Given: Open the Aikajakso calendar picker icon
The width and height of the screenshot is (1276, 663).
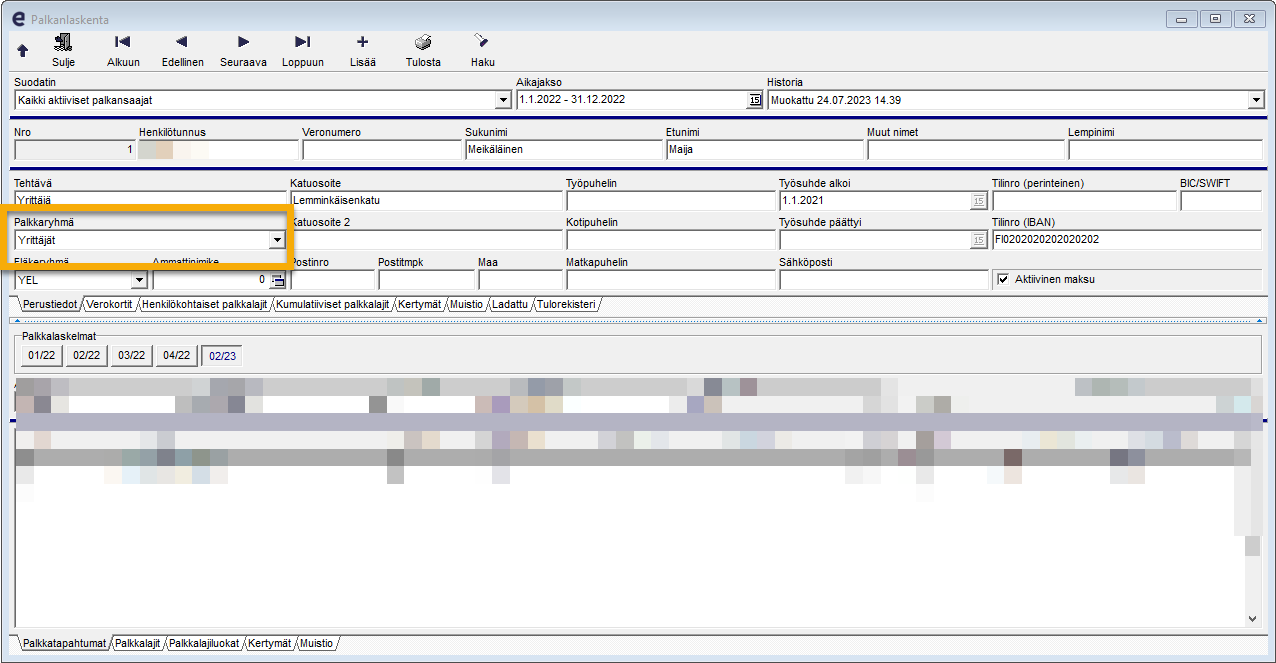Looking at the screenshot, I should (755, 100).
